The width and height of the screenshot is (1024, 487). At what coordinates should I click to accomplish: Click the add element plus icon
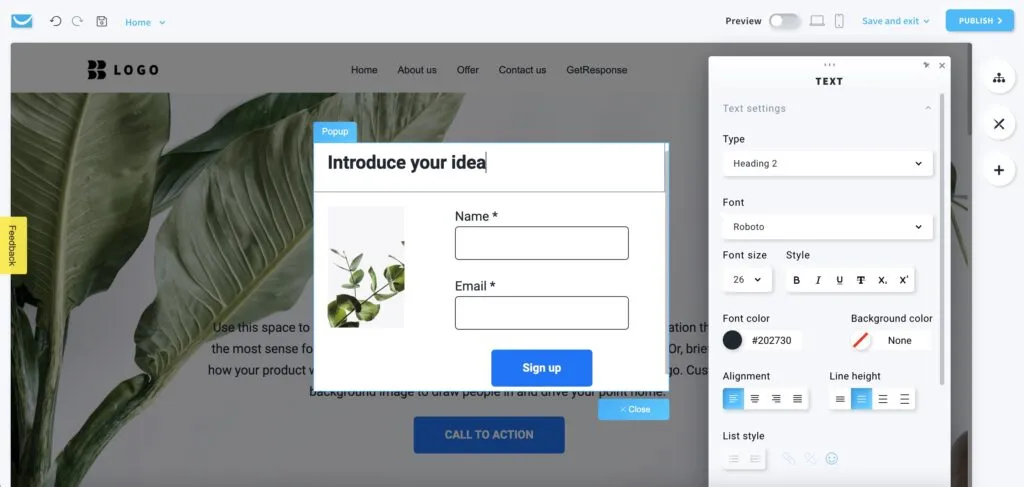click(x=999, y=170)
